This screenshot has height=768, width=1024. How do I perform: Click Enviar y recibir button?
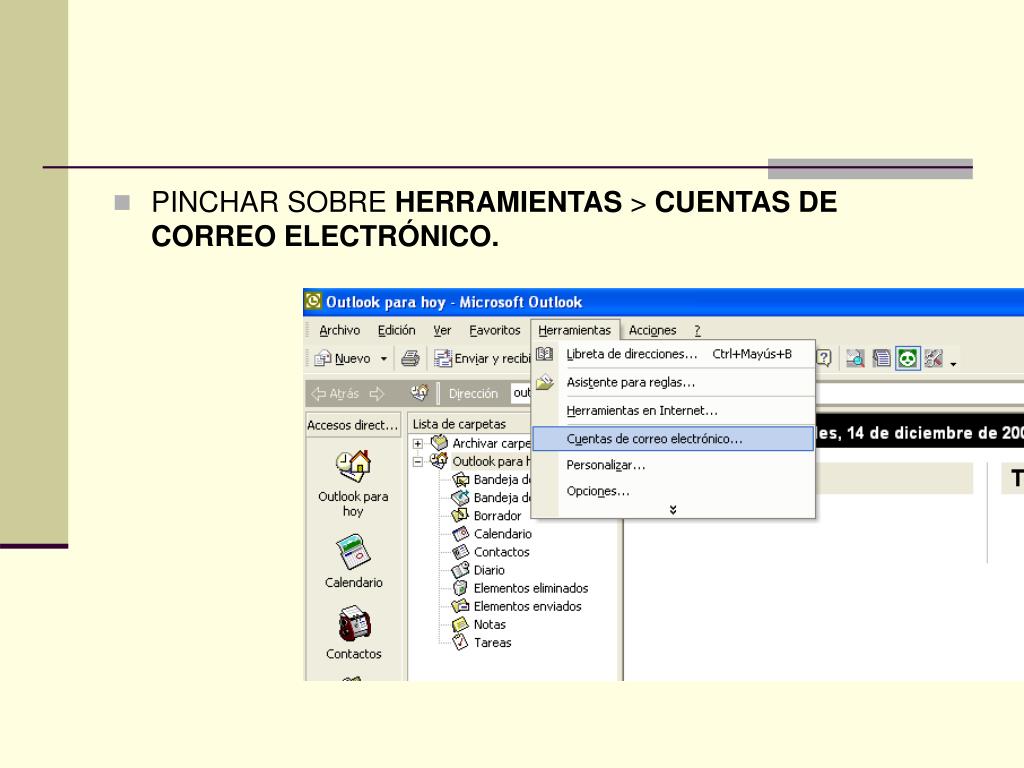point(482,359)
